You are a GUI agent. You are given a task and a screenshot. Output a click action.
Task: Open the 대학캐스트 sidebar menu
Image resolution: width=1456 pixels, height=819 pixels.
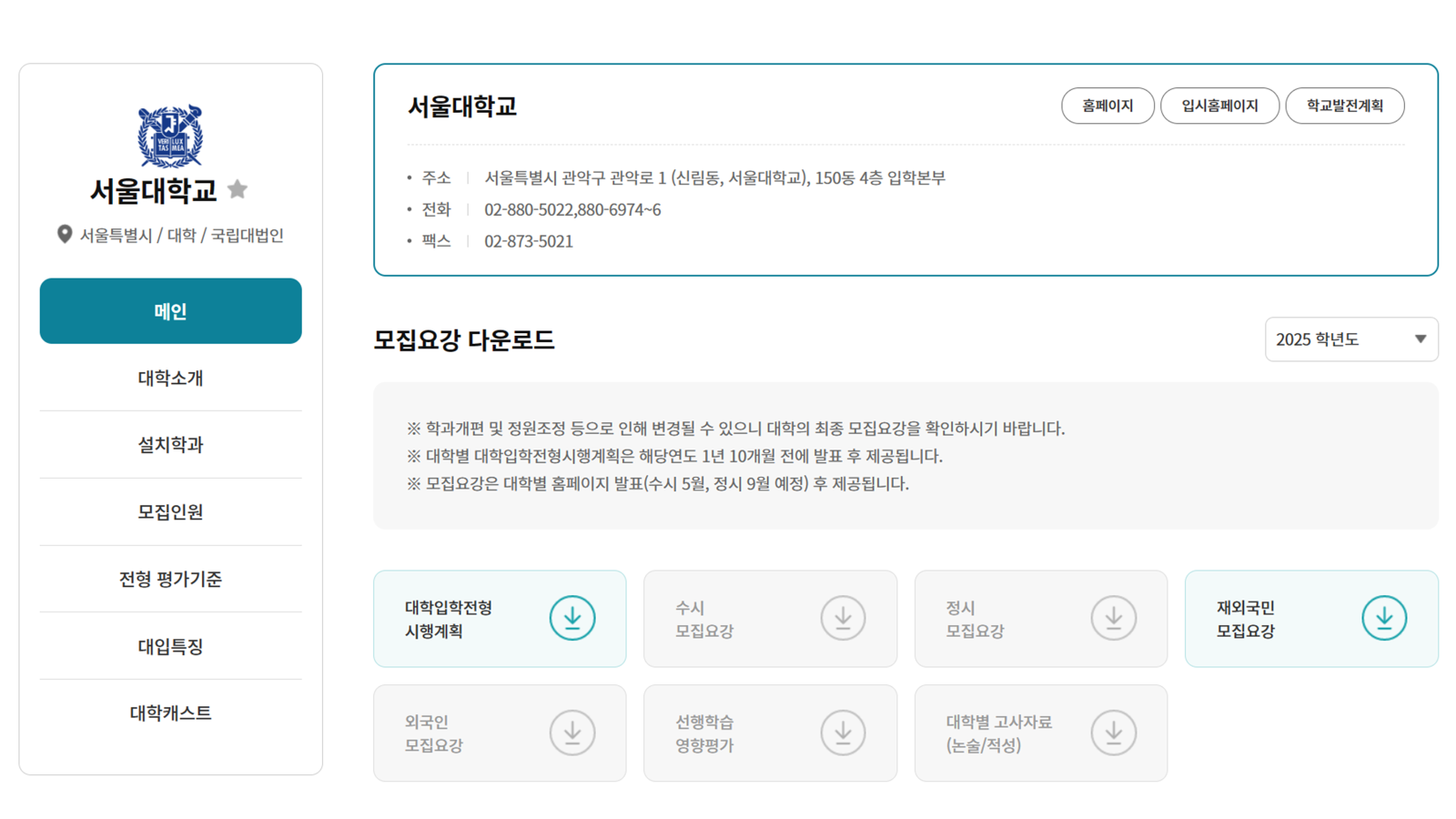click(170, 713)
